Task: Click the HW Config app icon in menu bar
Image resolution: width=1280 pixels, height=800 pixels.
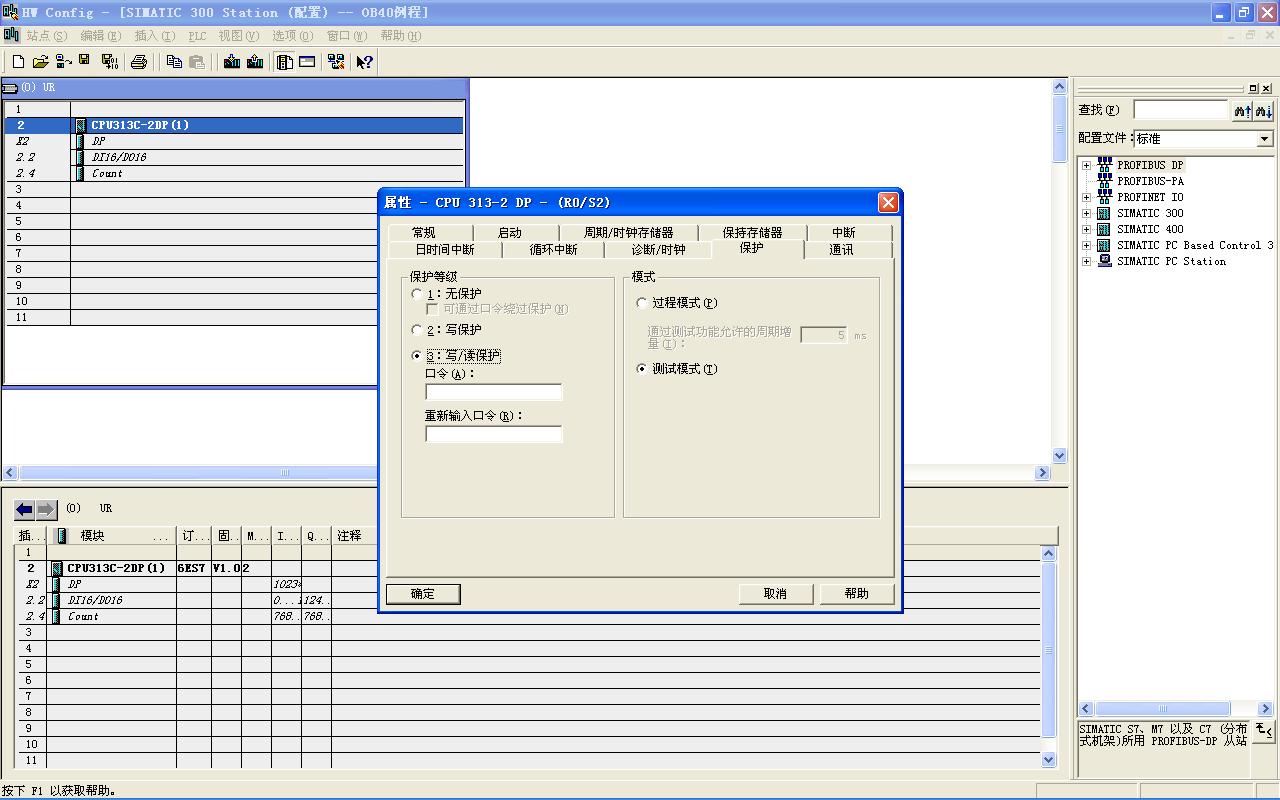Action: pos(11,36)
